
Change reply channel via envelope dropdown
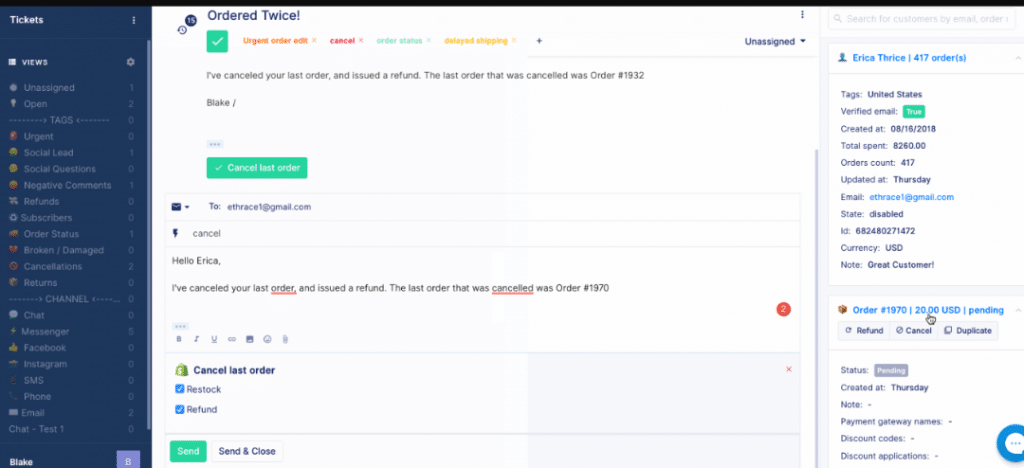[x=180, y=207]
